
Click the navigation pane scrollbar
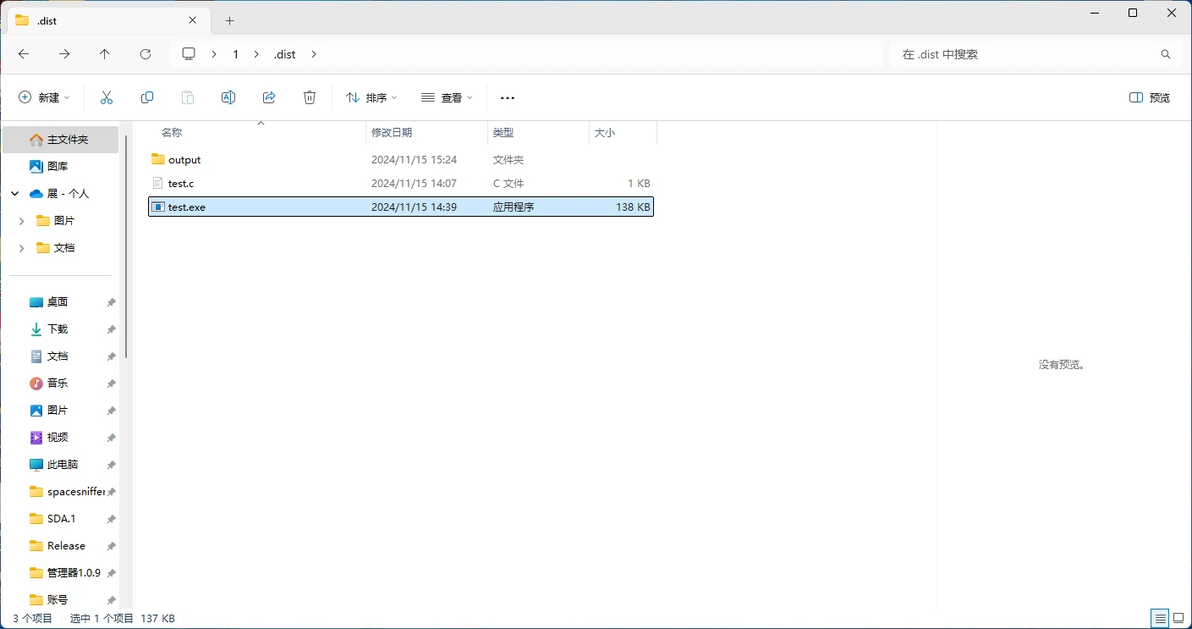coord(125,247)
